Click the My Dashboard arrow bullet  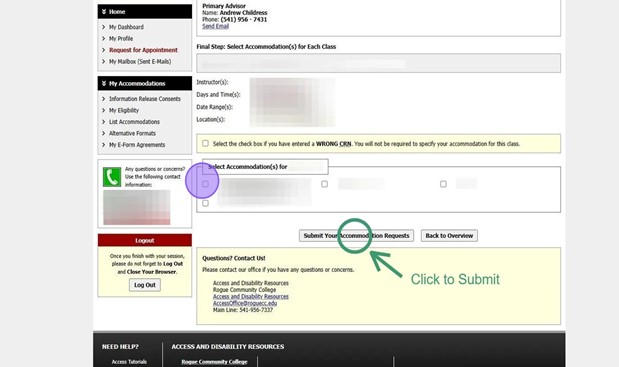click(103, 27)
